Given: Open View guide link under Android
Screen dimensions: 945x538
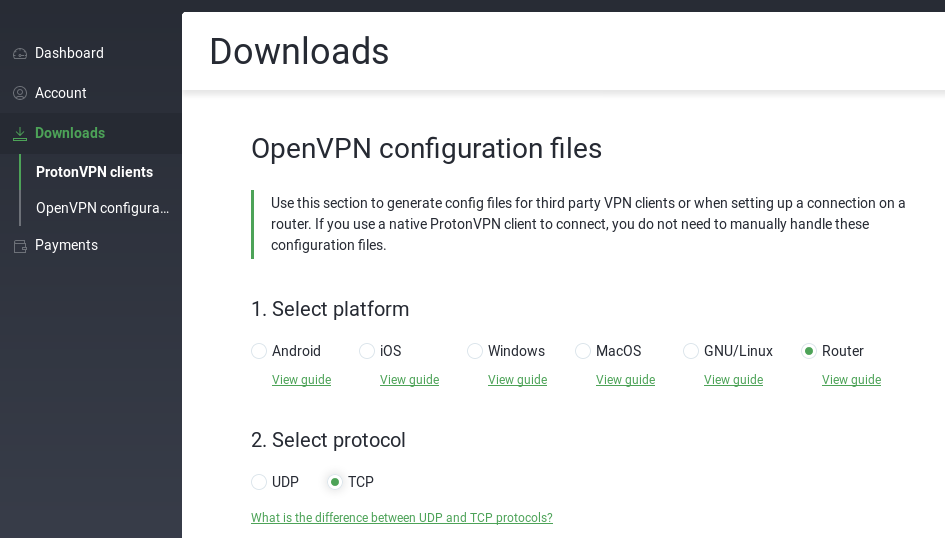Looking at the screenshot, I should pos(301,380).
